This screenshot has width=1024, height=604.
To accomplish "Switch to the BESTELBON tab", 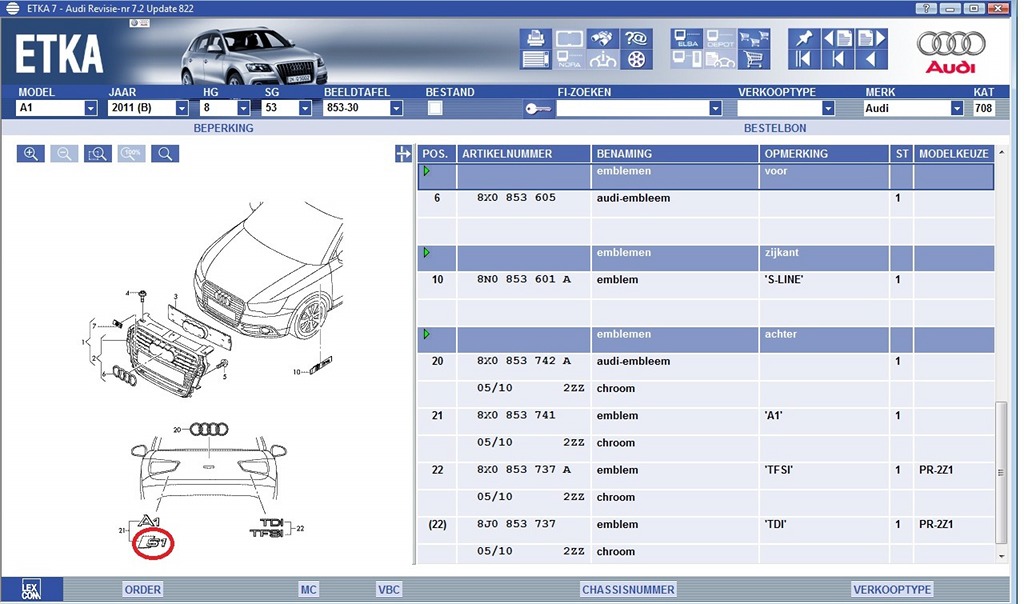I will [775, 128].
